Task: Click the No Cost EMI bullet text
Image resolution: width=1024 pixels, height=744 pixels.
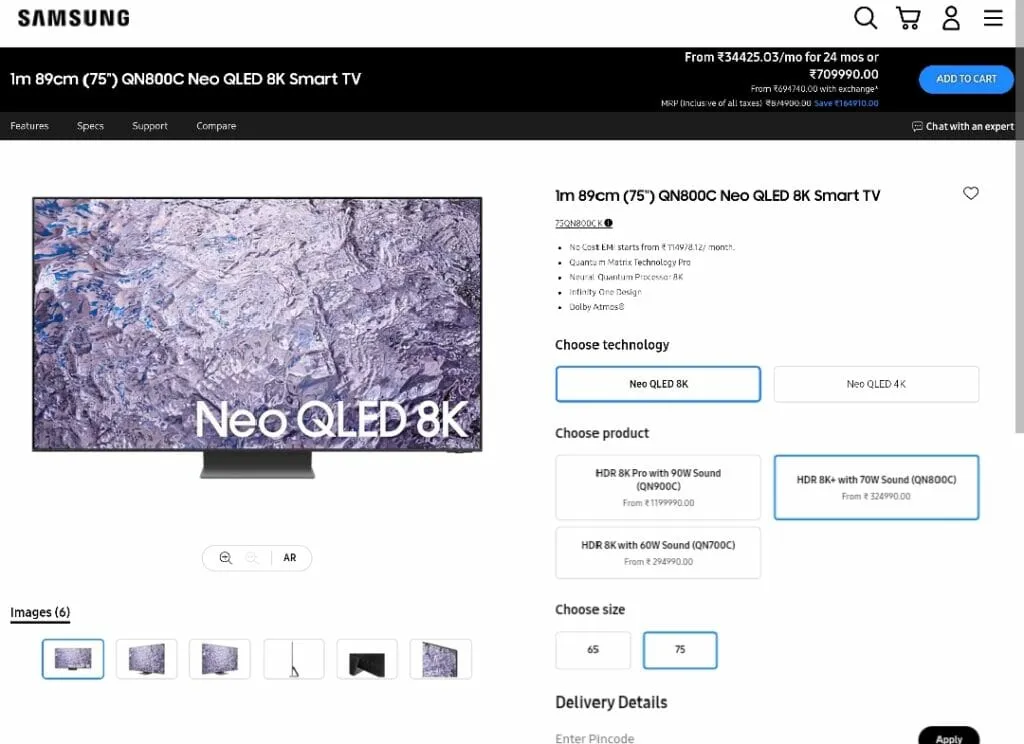Action: click(x=652, y=247)
